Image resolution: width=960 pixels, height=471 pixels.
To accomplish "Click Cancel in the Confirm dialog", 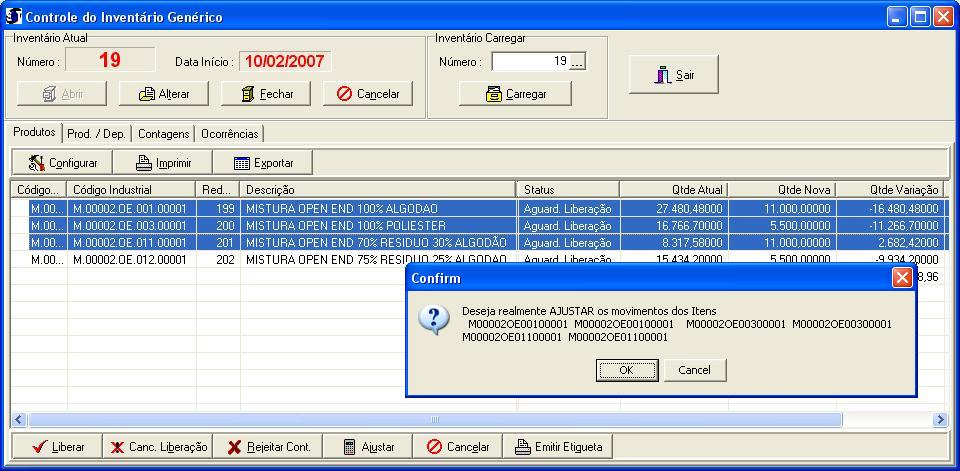I will tap(694, 370).
